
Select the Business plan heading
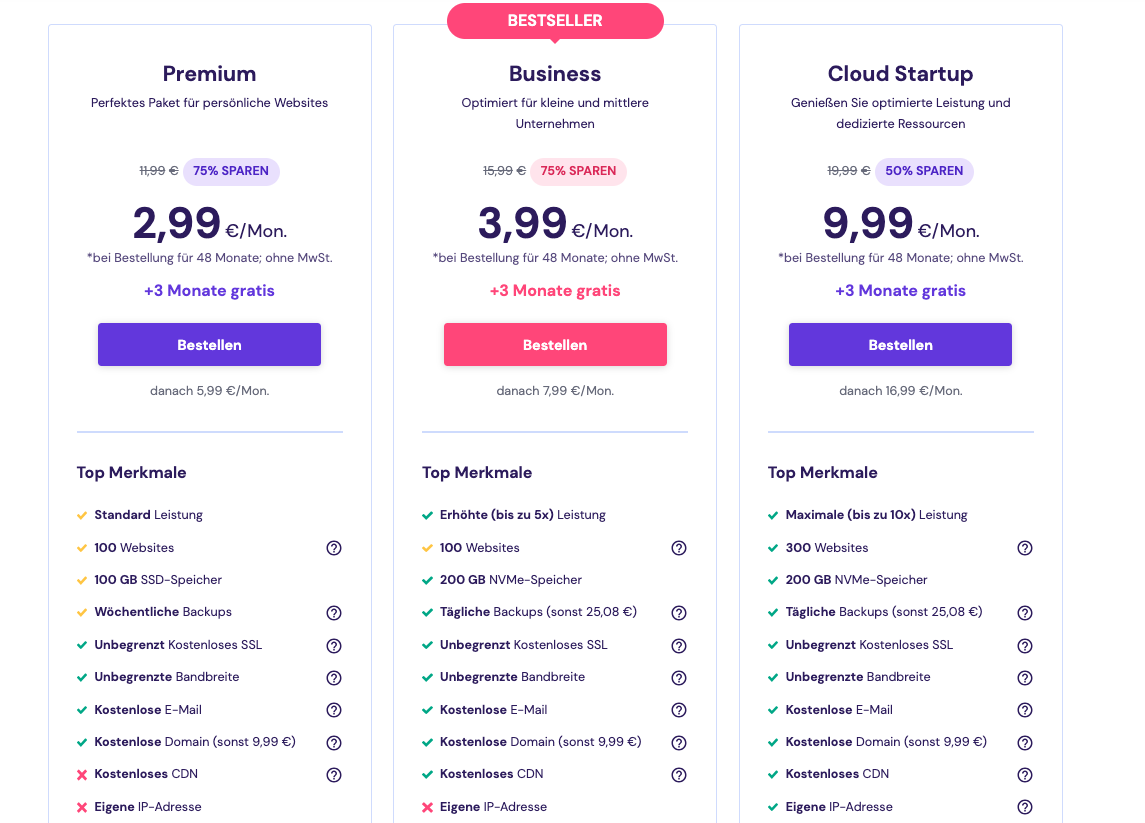[555, 74]
